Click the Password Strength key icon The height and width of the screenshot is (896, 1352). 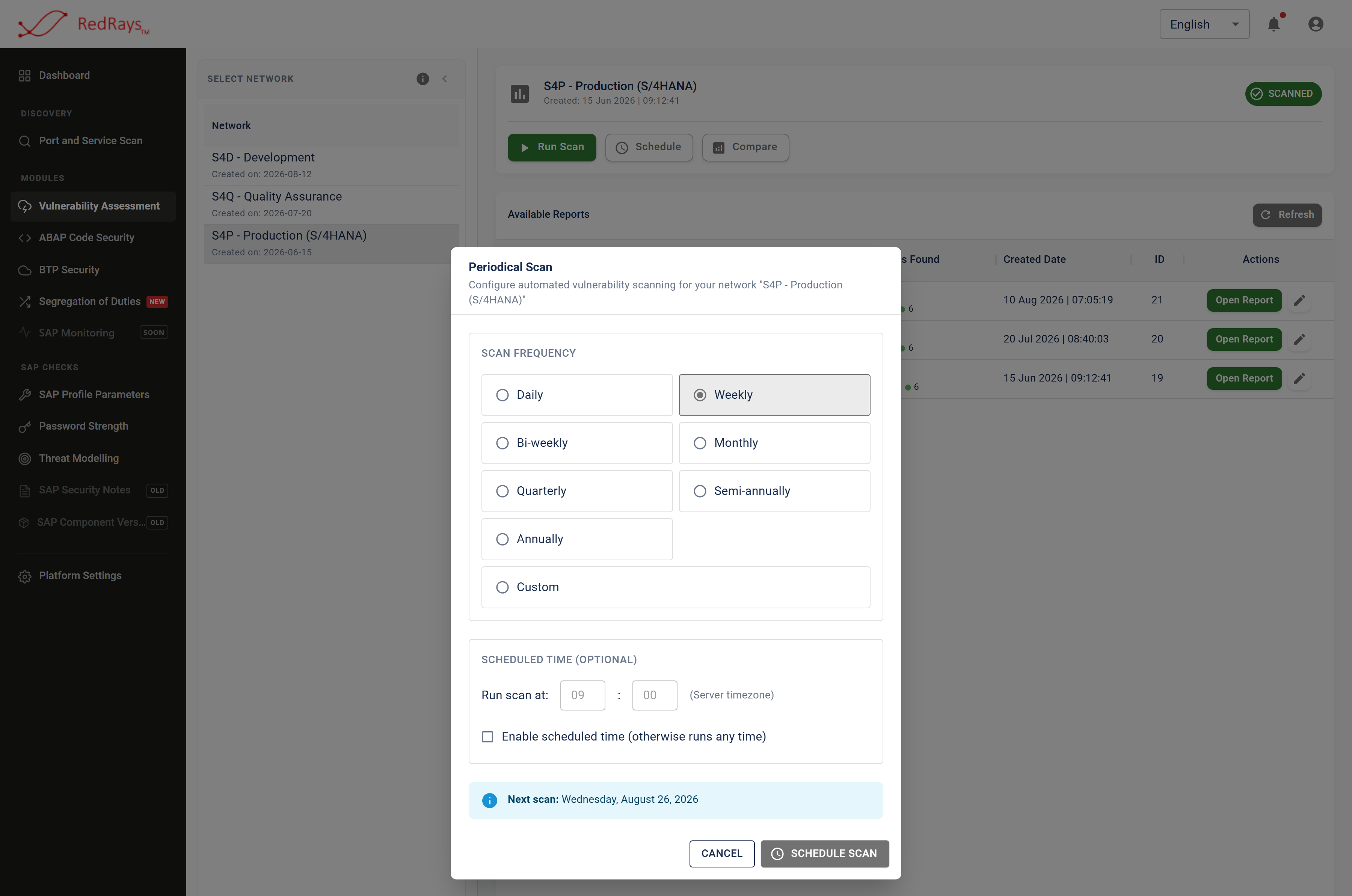[24, 427]
